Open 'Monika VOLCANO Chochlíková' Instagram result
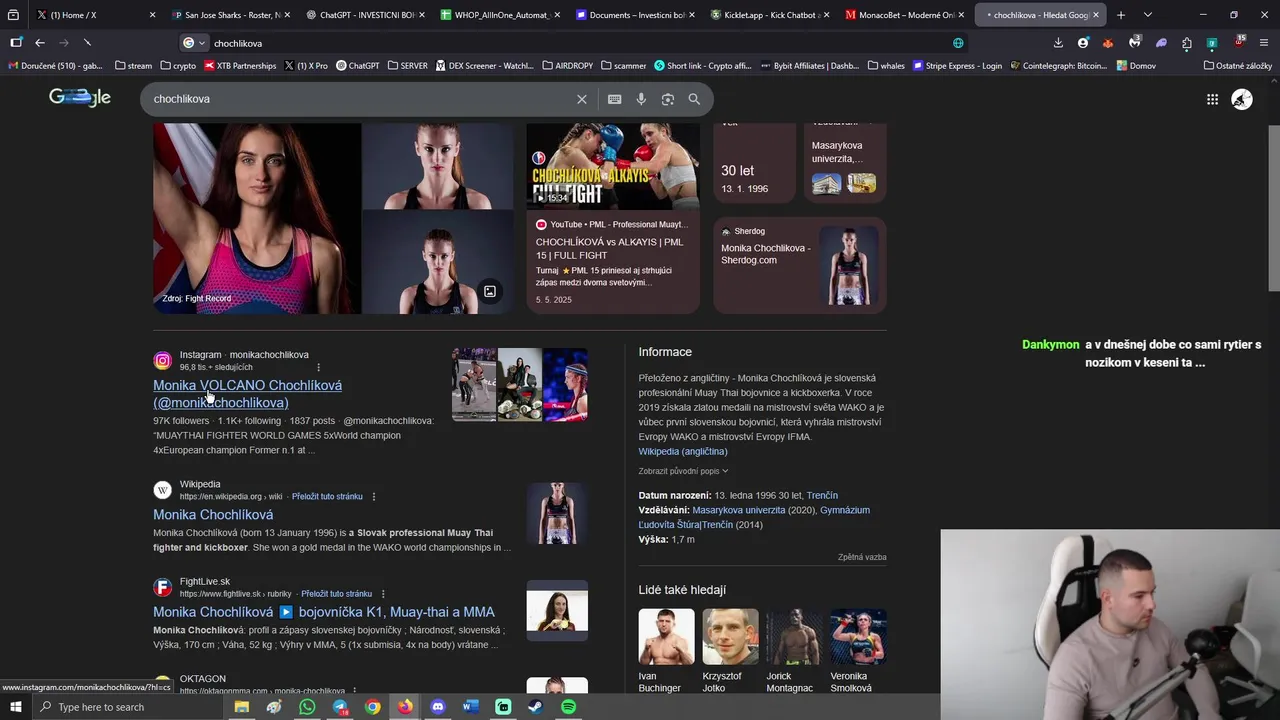Image resolution: width=1280 pixels, height=720 pixels. 247,394
